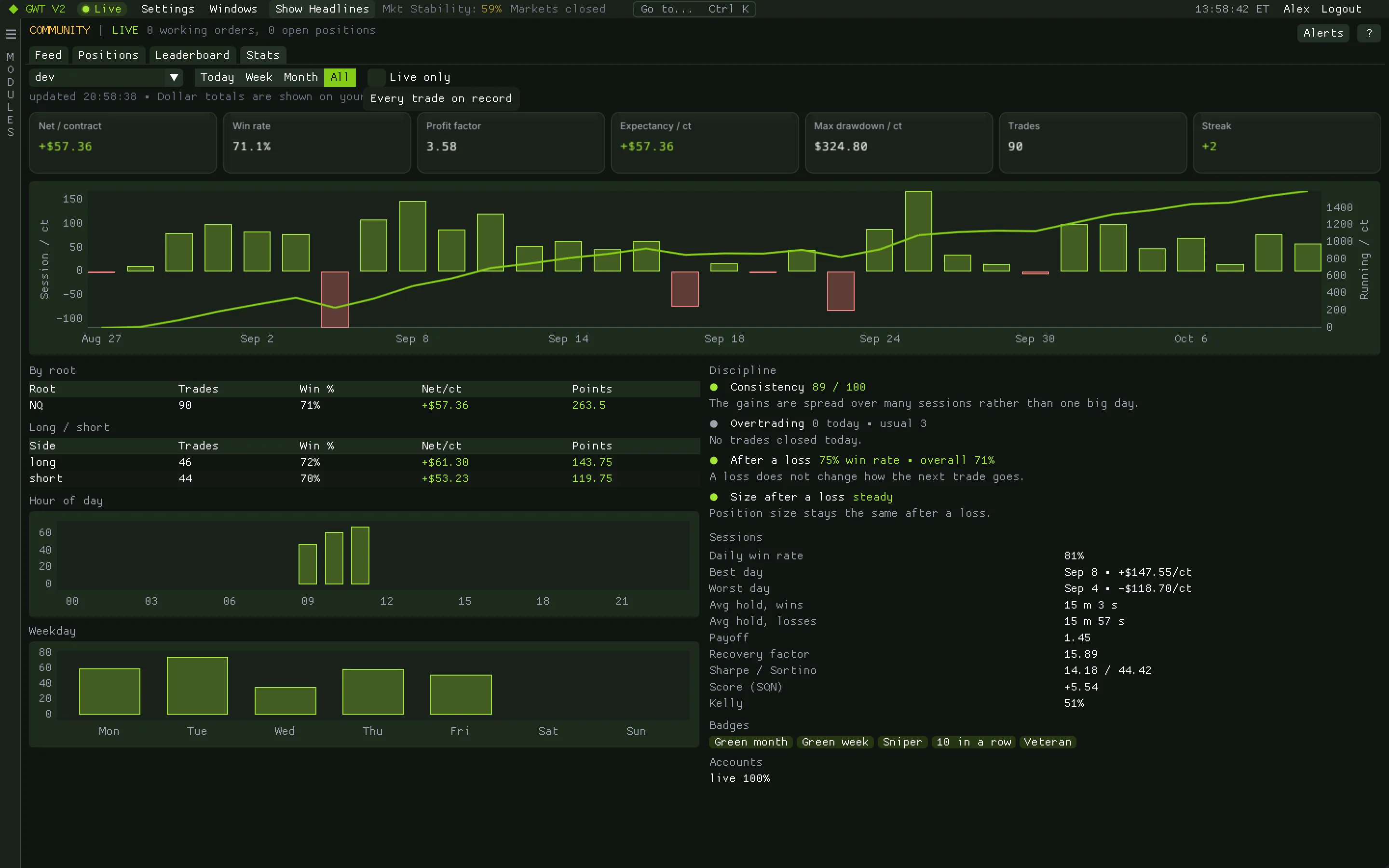Click the Net / contract card
Viewport: 1389px width, 868px height.
tap(123, 142)
